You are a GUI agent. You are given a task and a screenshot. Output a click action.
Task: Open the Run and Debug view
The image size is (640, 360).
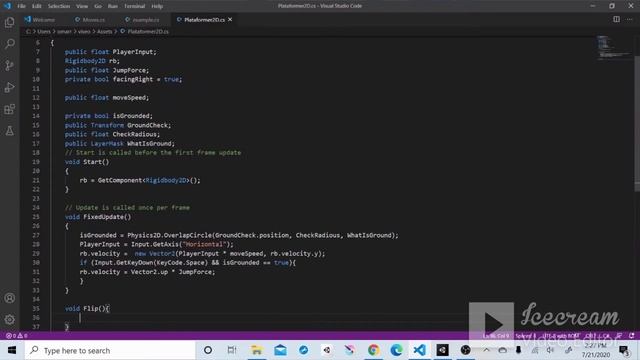9,87
